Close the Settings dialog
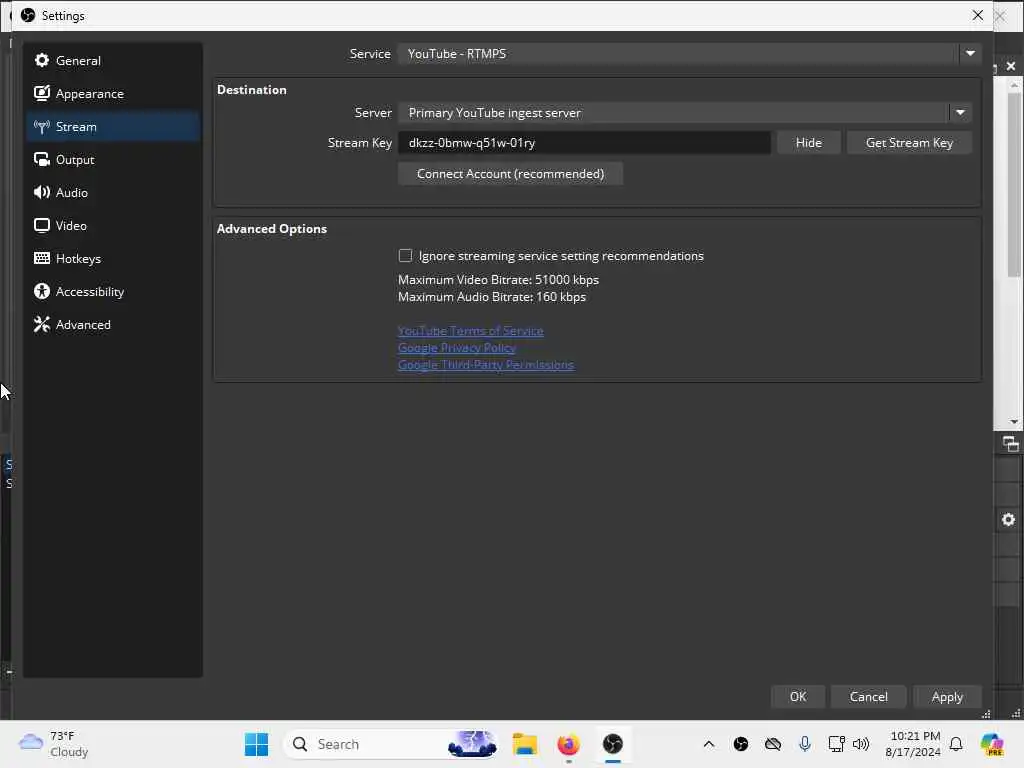This screenshot has width=1024, height=768. point(977,15)
